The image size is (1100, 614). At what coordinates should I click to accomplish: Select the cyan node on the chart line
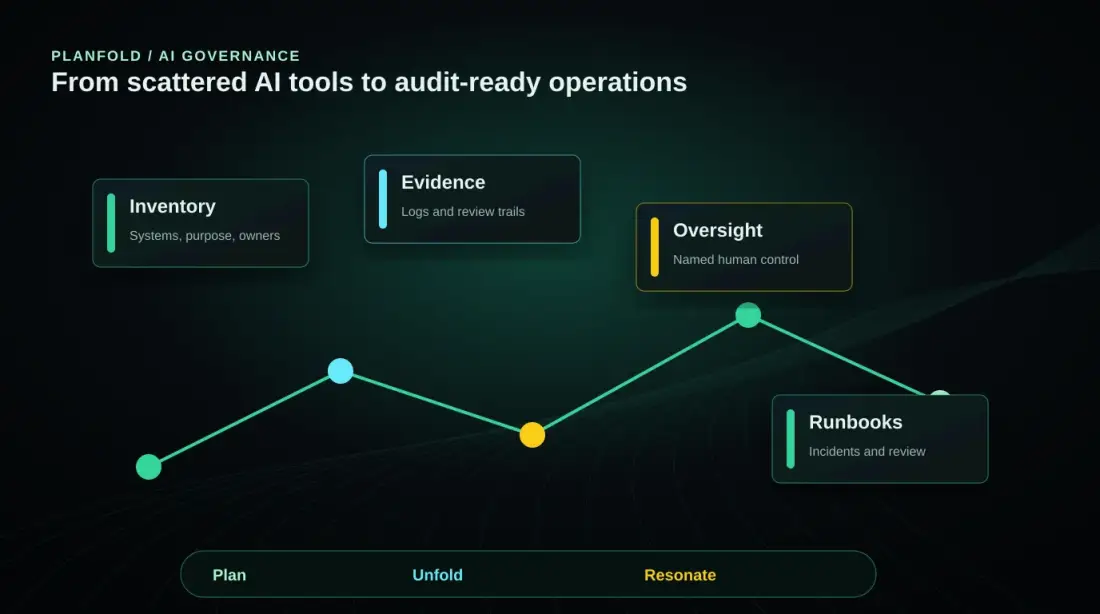(341, 371)
